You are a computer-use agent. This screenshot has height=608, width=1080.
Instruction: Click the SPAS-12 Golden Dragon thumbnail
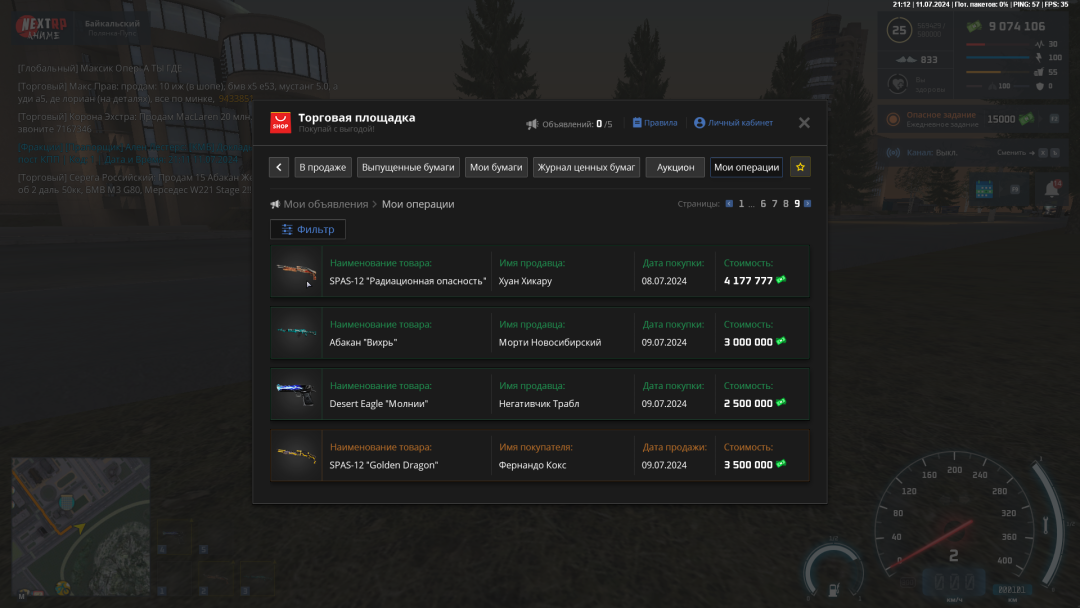tap(296, 455)
